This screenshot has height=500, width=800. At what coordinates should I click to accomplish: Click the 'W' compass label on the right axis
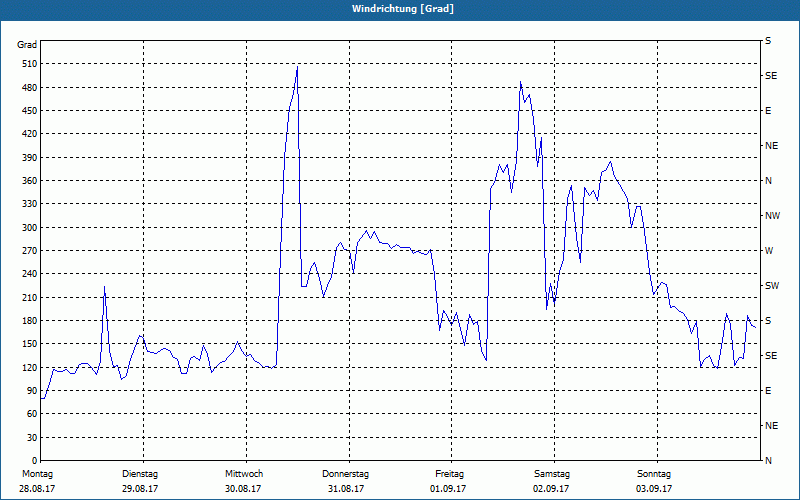coord(769,251)
